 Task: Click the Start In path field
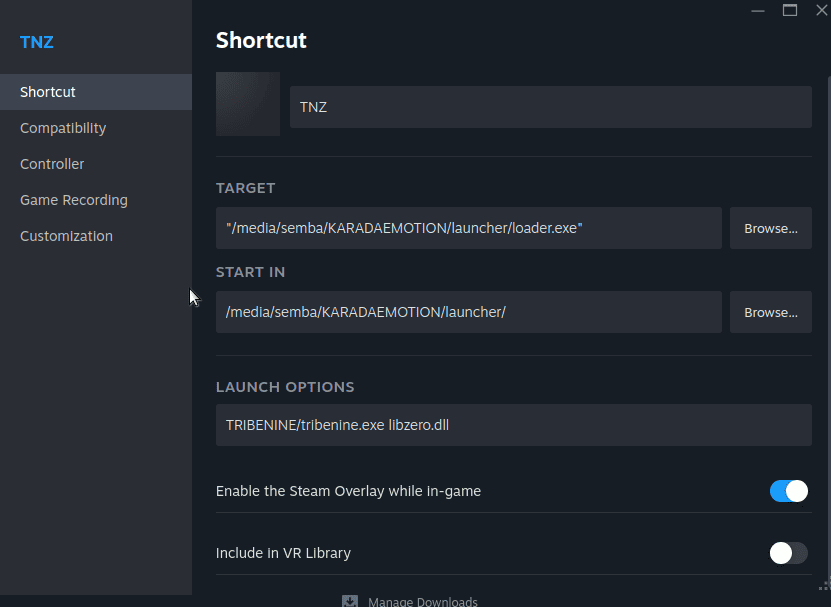tap(468, 312)
